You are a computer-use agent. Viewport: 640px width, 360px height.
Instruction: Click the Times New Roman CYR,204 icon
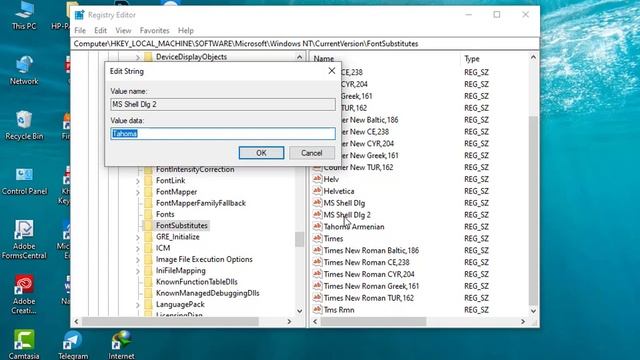tap(317, 273)
